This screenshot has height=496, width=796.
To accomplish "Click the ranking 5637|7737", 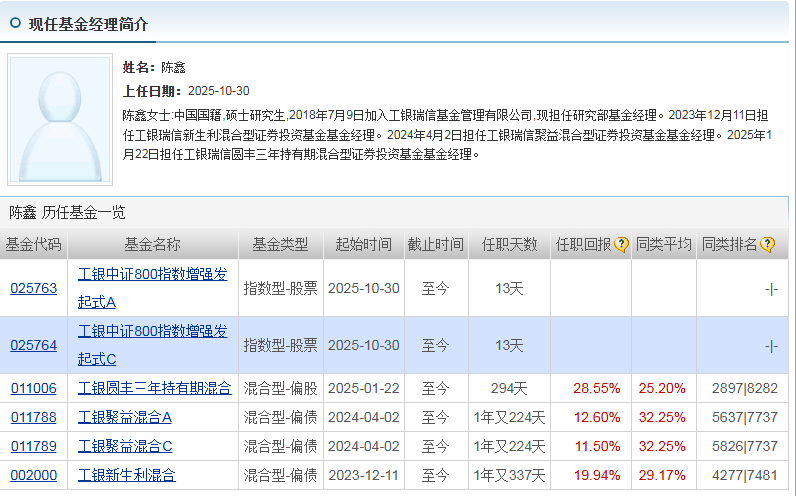I will [x=745, y=417].
